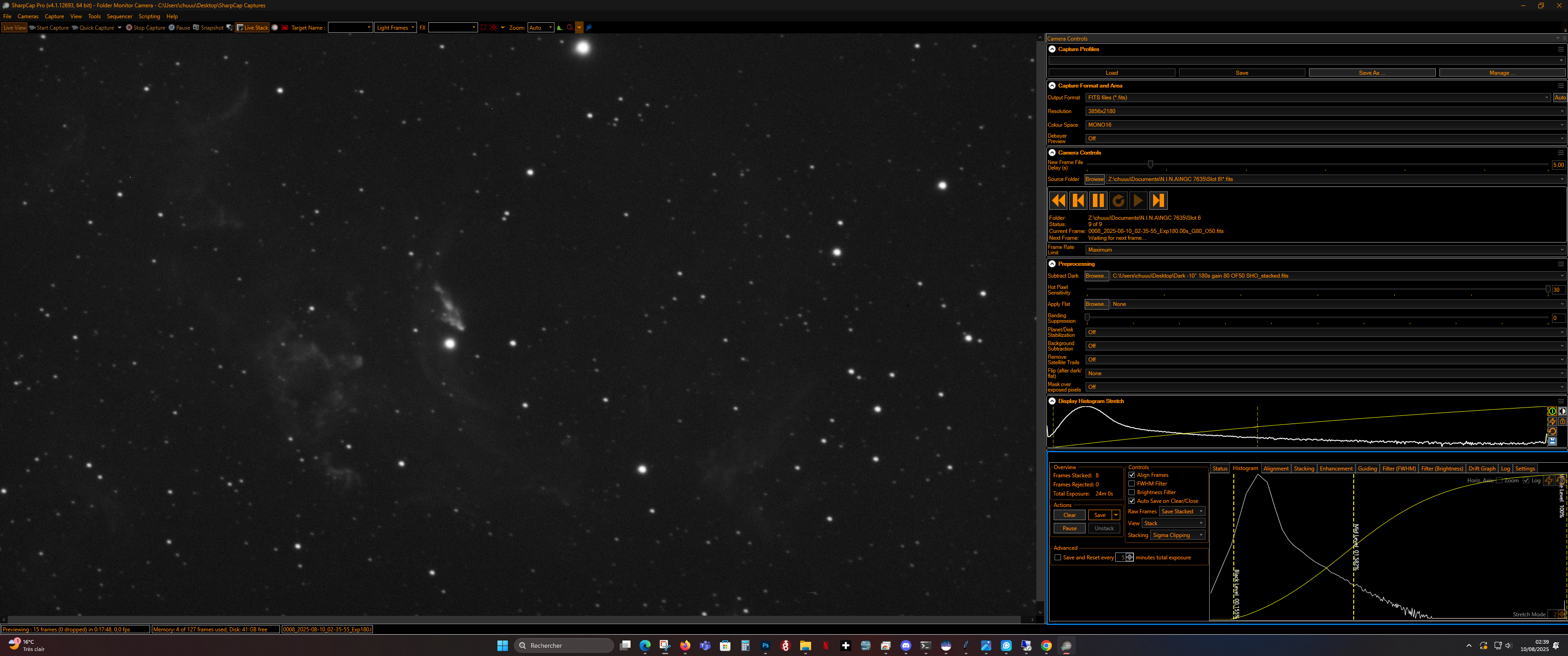The height and width of the screenshot is (656, 1568).
Task: Enable the FWHM Filter checkbox
Action: (x=1132, y=484)
